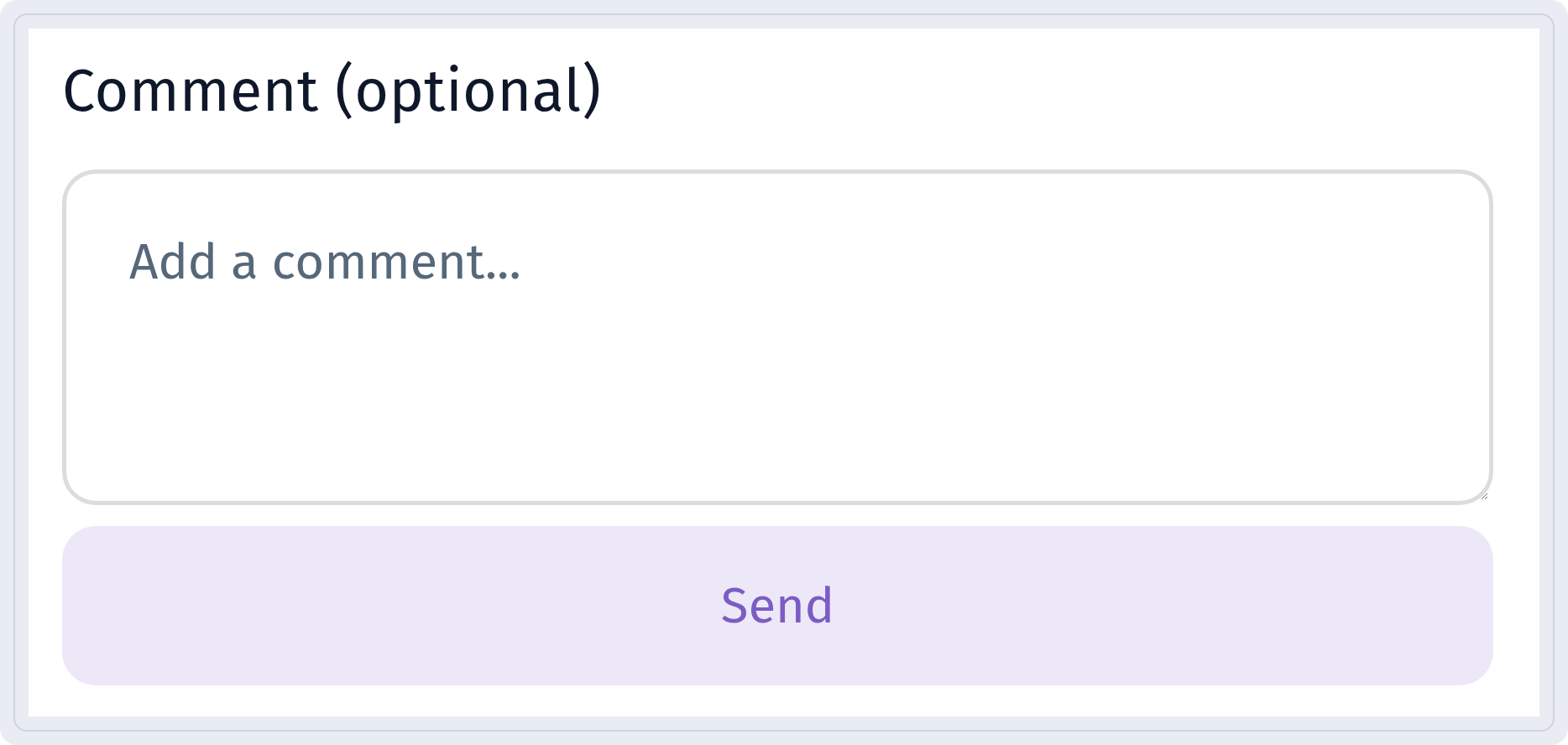This screenshot has width=1568, height=745.
Task: Select the 'Add a comment...' placeholder text
Action: coord(325,262)
